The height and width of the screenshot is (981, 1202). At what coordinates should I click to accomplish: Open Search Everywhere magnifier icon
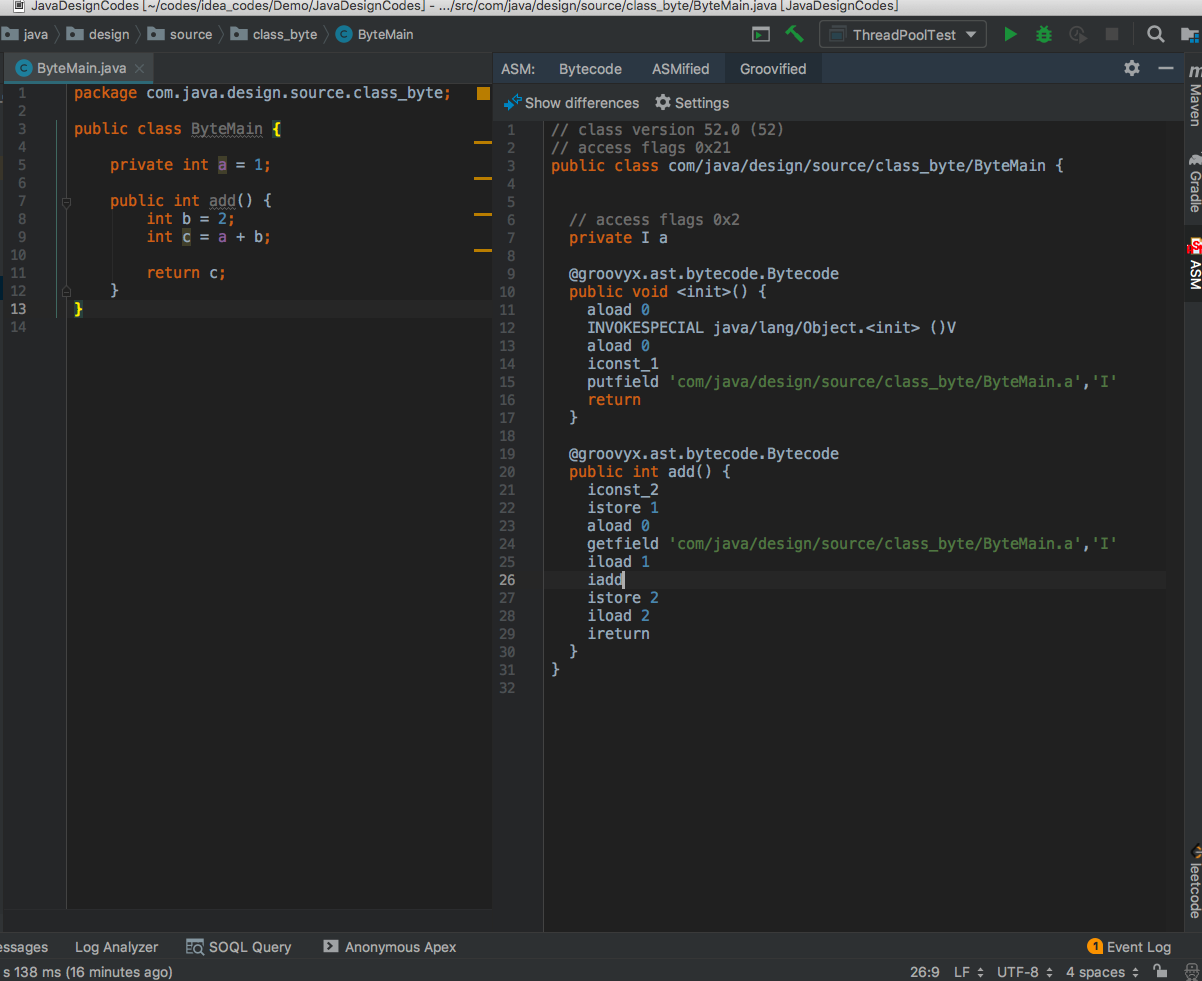[x=1155, y=34]
